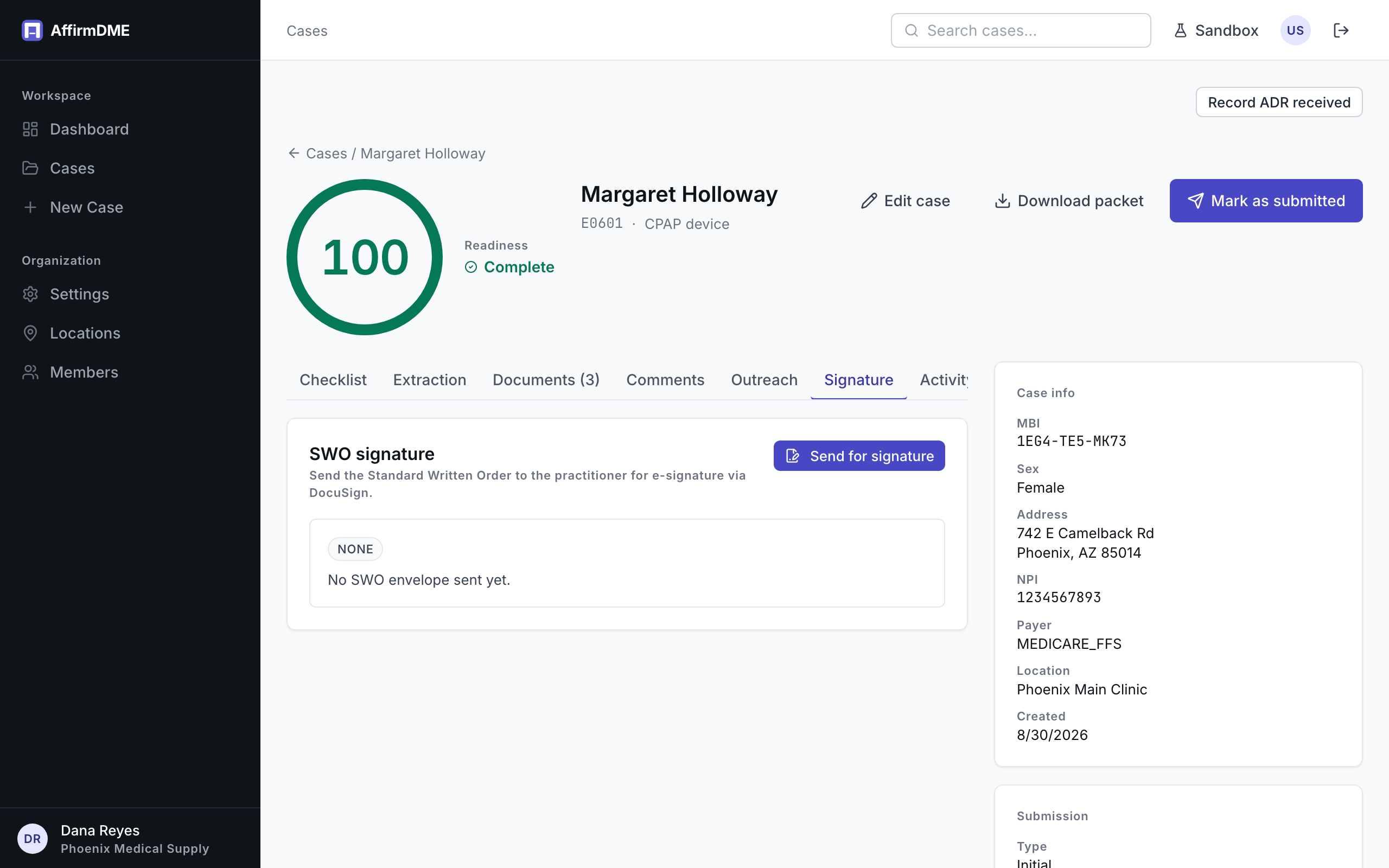The height and width of the screenshot is (868, 1389).
Task: Switch to the Checklist tab
Action: pos(333,380)
